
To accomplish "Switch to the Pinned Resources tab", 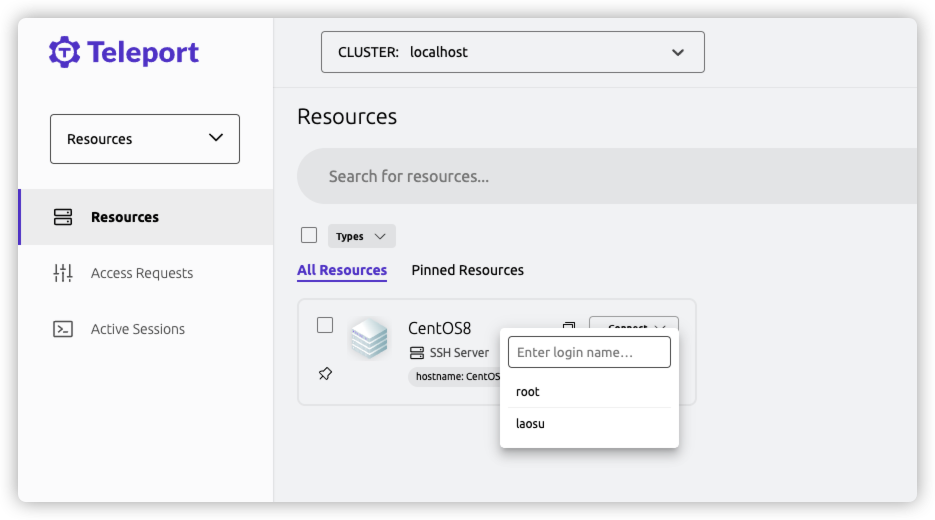I will pos(468,270).
